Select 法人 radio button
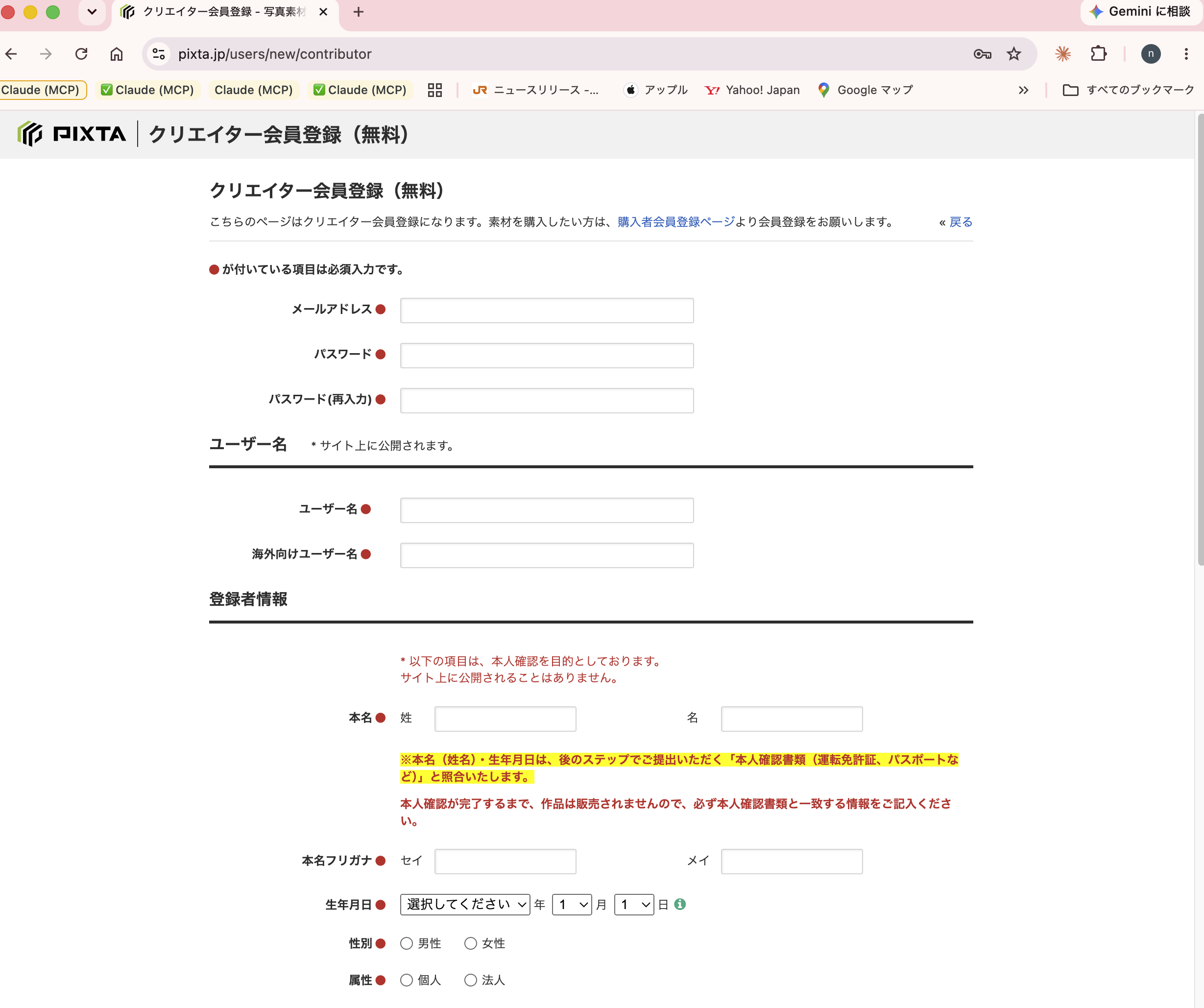The width and height of the screenshot is (1204, 1008). [470, 980]
